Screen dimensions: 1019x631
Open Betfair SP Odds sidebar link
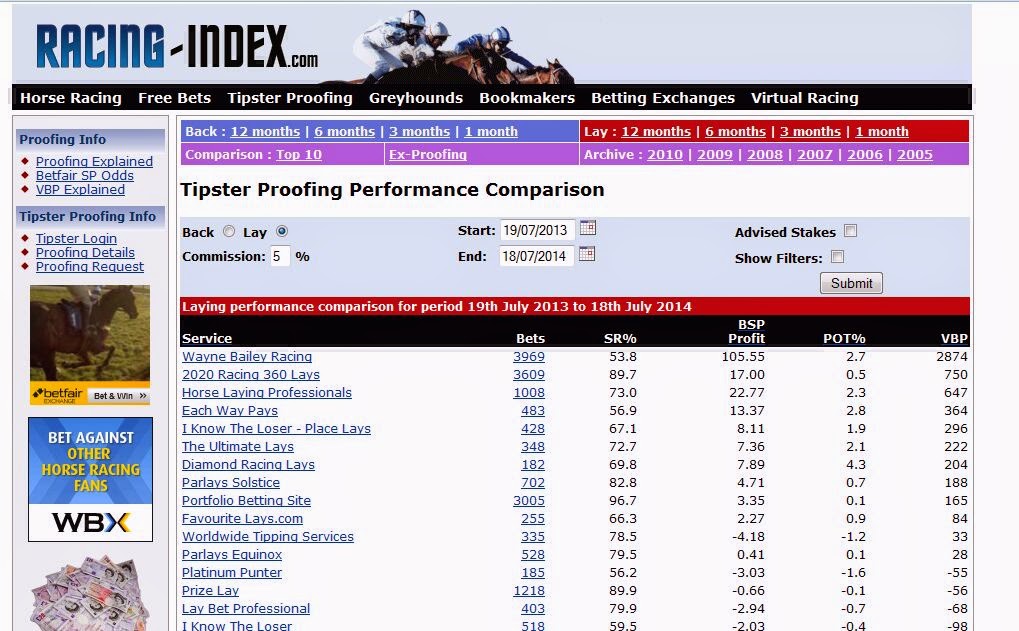84,175
